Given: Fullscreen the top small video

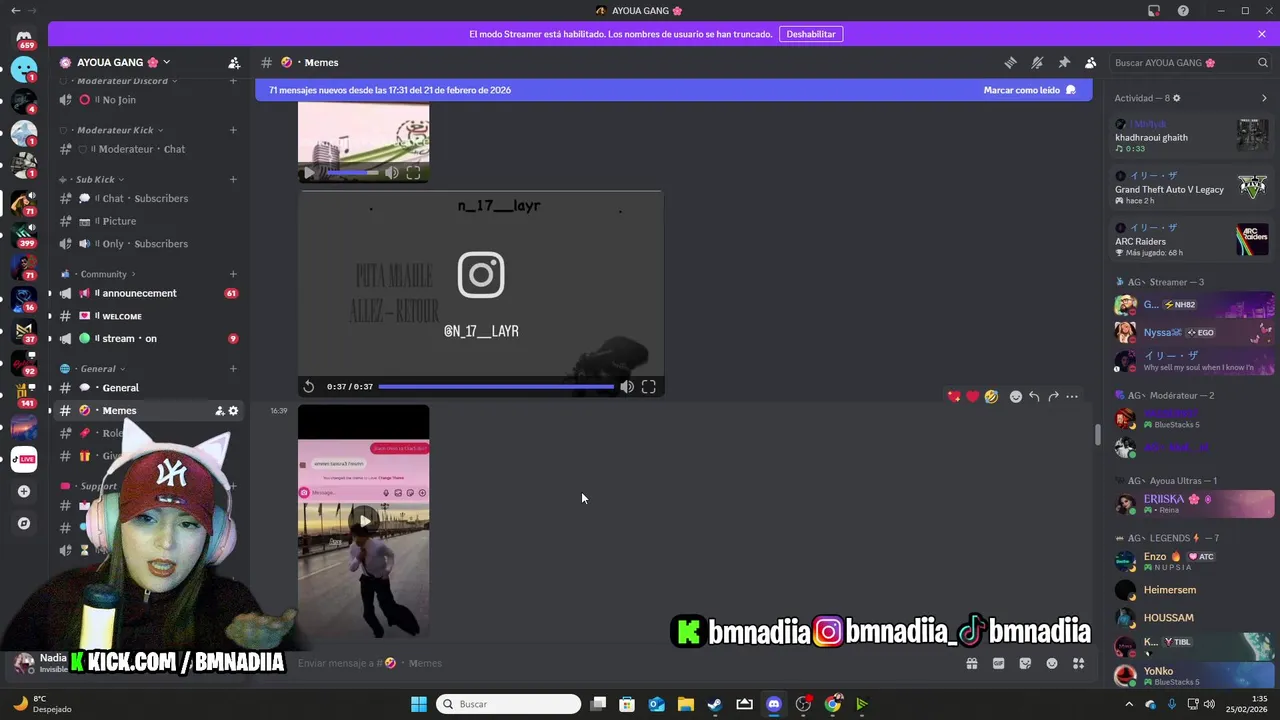Looking at the screenshot, I should [x=413, y=173].
